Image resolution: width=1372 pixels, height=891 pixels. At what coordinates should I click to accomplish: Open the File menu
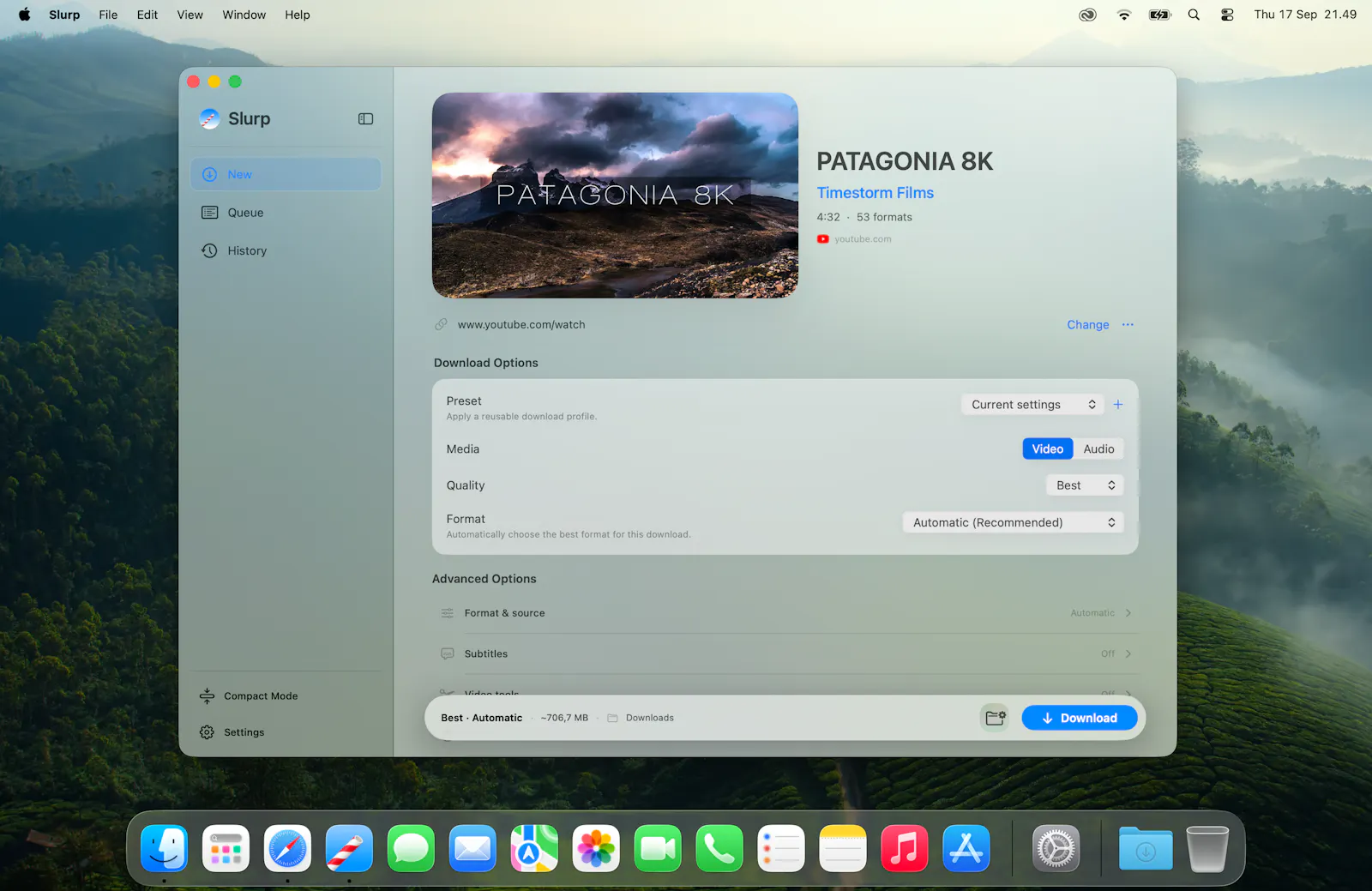[x=108, y=15]
